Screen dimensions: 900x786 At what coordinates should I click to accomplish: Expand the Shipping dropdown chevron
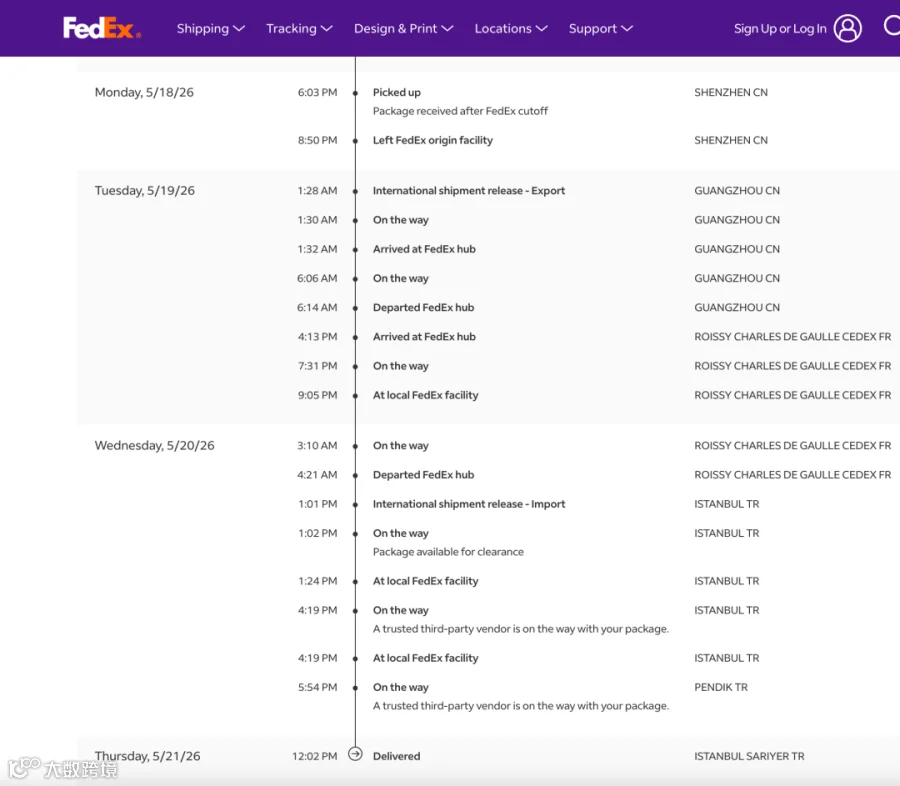239,29
